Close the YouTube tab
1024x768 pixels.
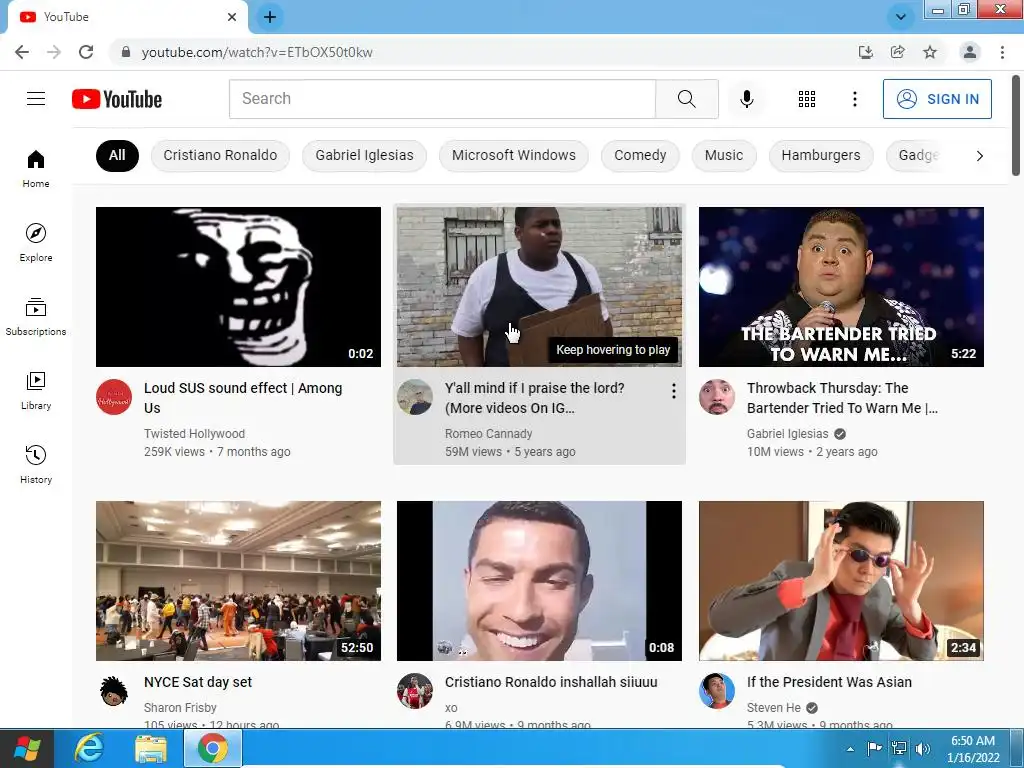click(232, 17)
